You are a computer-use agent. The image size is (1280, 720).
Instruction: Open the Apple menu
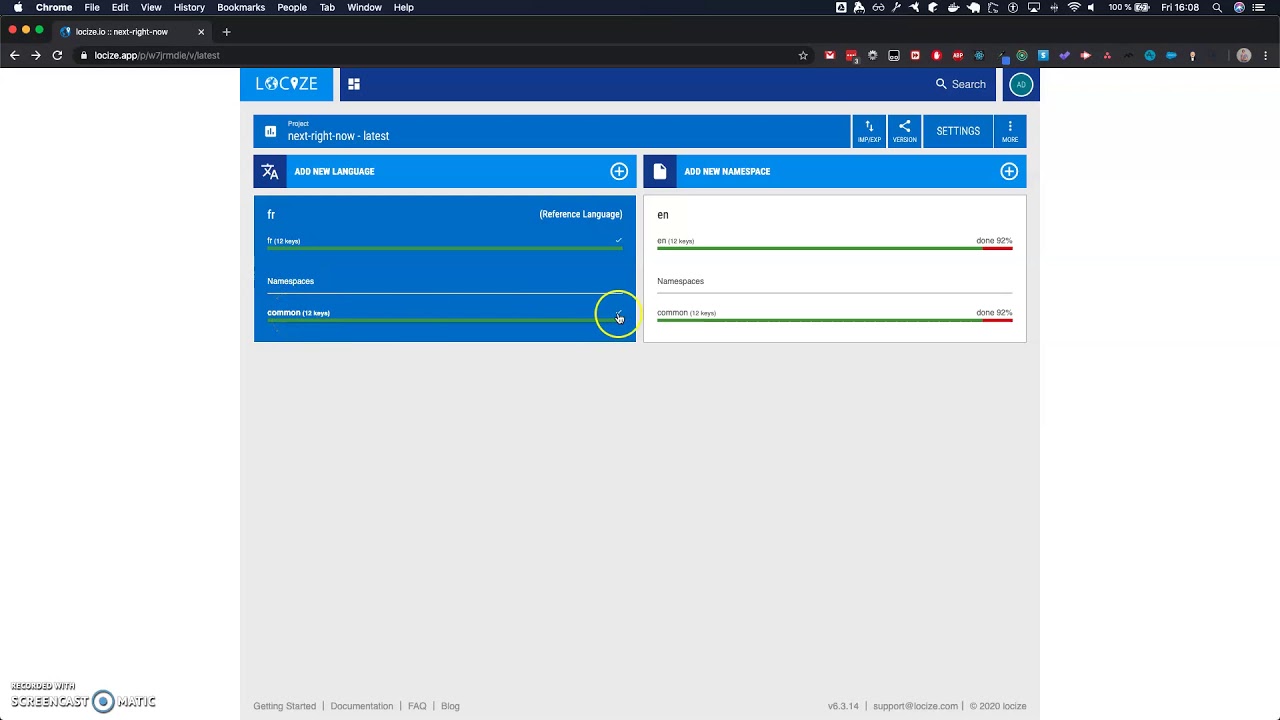tap(18, 7)
